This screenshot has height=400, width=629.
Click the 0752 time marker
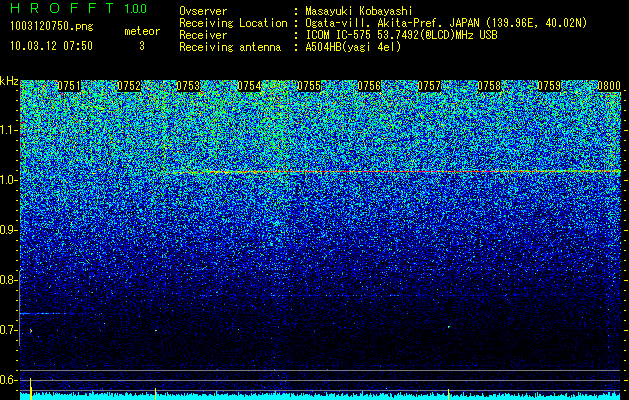129,86
